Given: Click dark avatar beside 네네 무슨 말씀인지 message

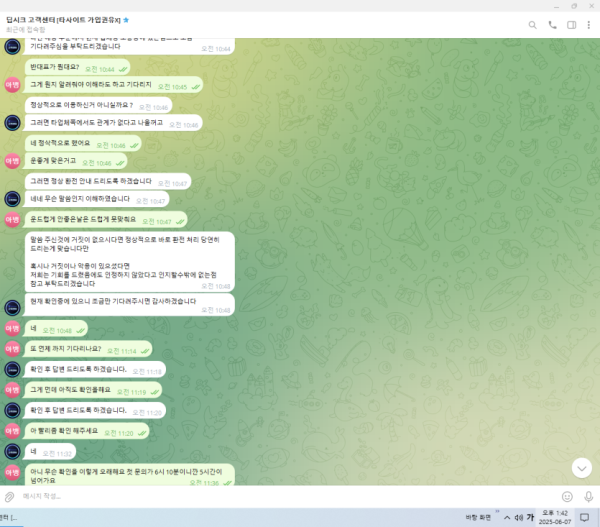Looking at the screenshot, I should pos(12,199).
